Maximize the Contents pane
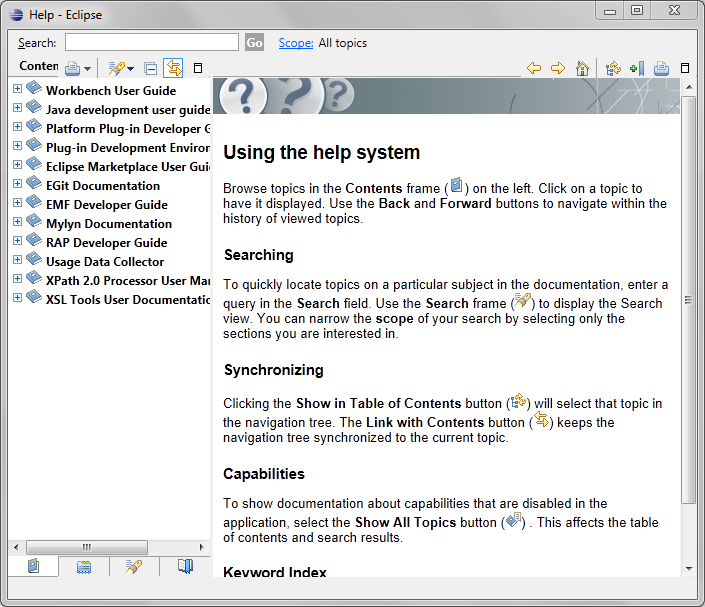Viewport: 705px width, 607px height. pos(198,68)
